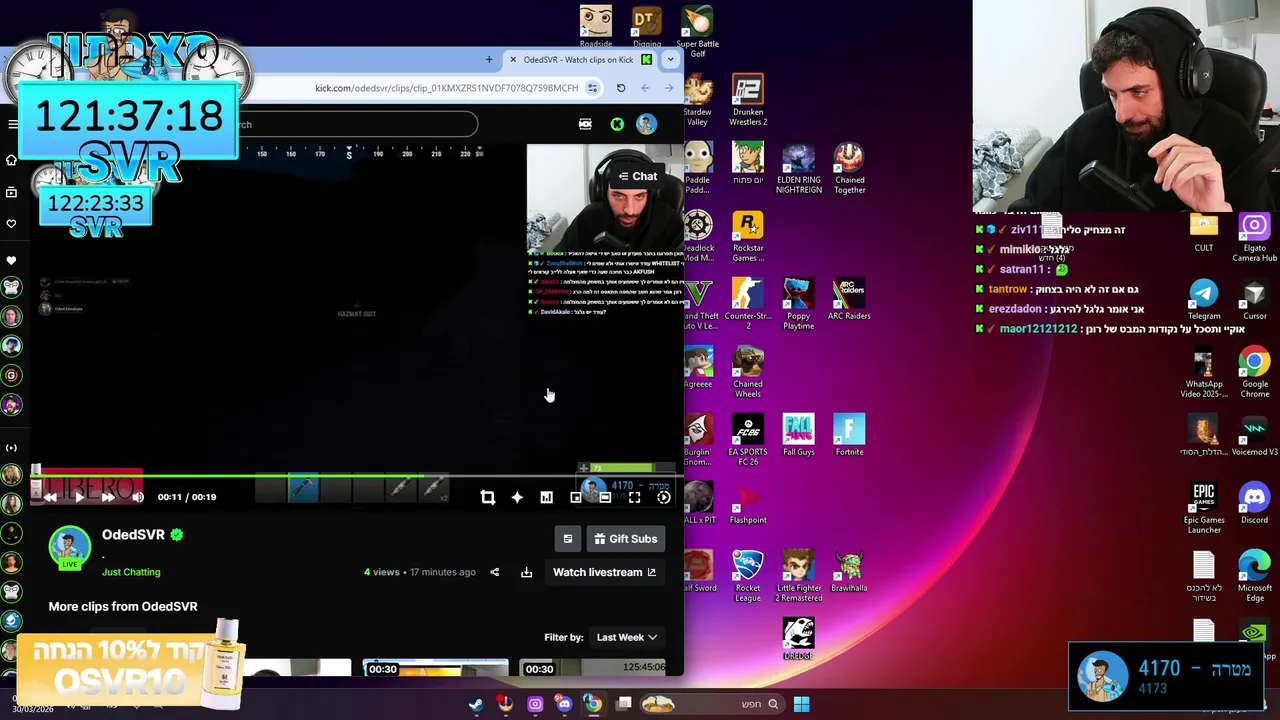The height and width of the screenshot is (720, 1280).
Task: Open the stats bars icon in the player
Action: 546,497
